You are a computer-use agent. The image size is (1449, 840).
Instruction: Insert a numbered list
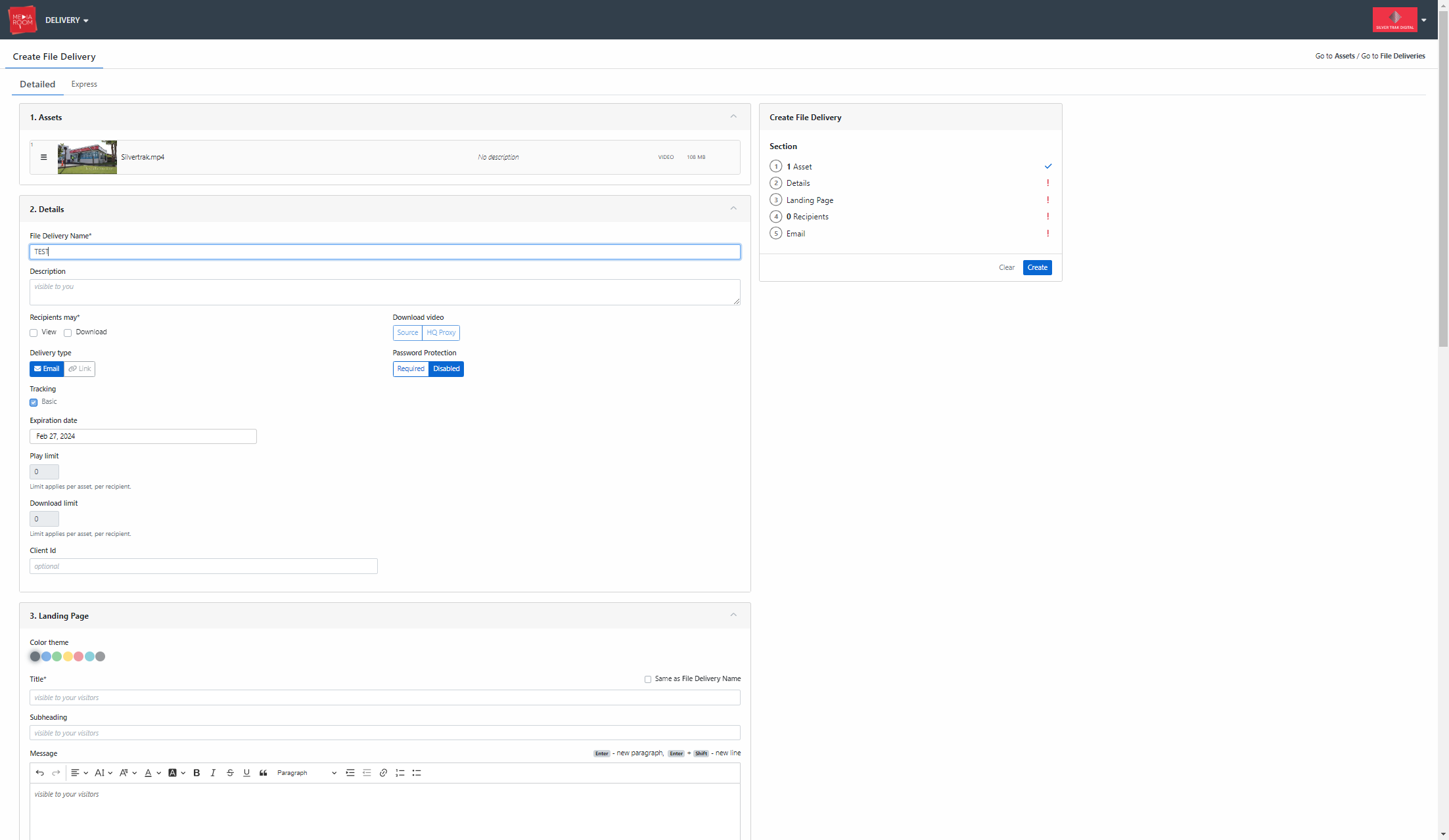pyautogui.click(x=400, y=773)
